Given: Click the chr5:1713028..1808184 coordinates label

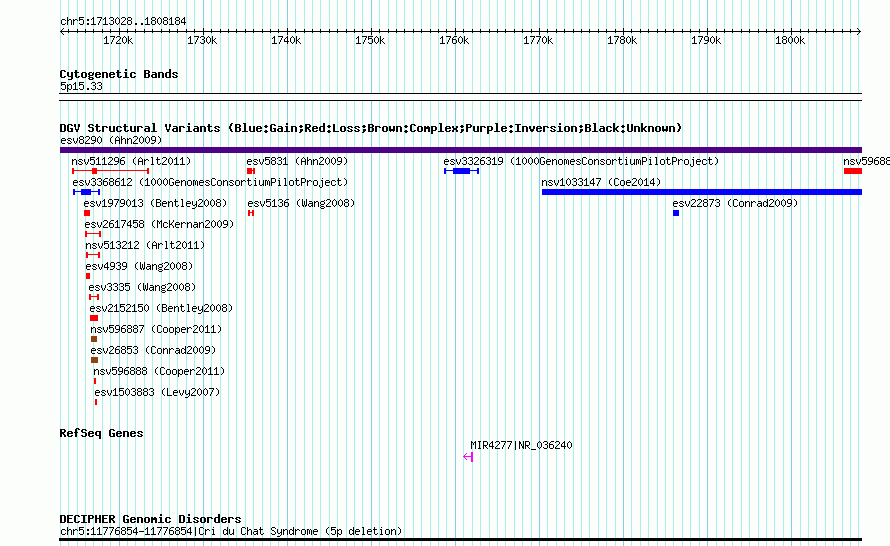Looking at the screenshot, I should pos(123,22).
